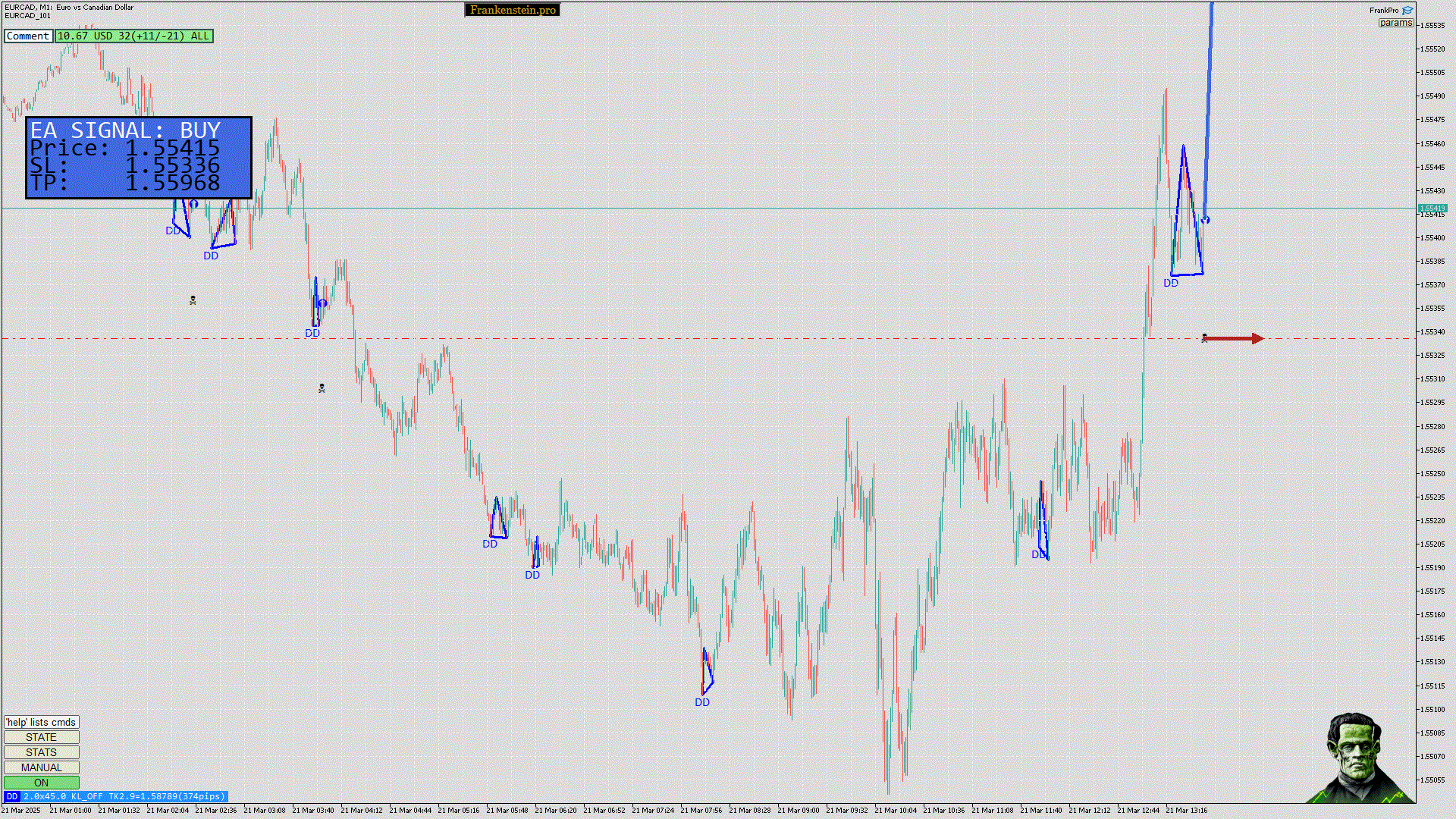Click the blue entry circle near 1.55415
Image resolution: width=1456 pixels, height=819 pixels.
(1205, 220)
